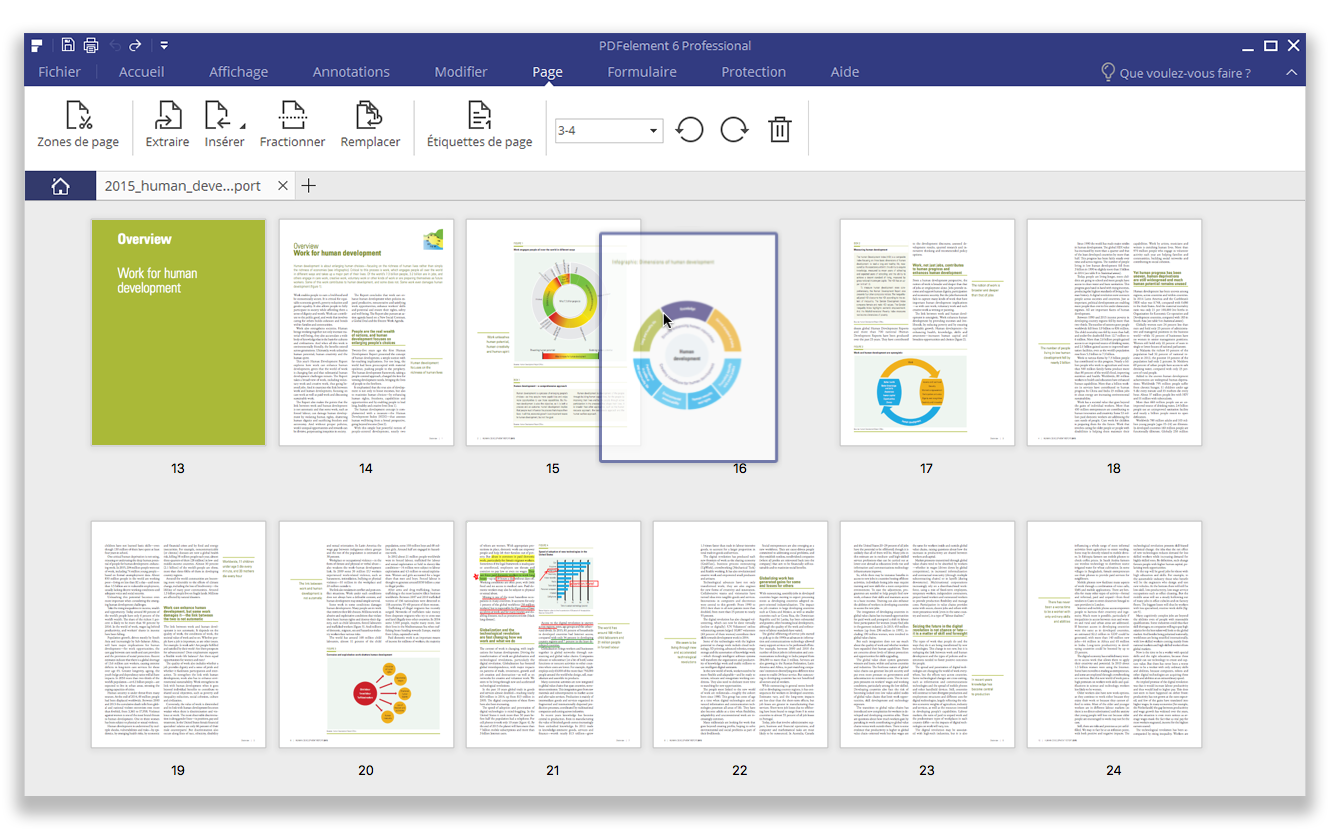Go to the Home screen tab
1330x835 pixels.
60,186
